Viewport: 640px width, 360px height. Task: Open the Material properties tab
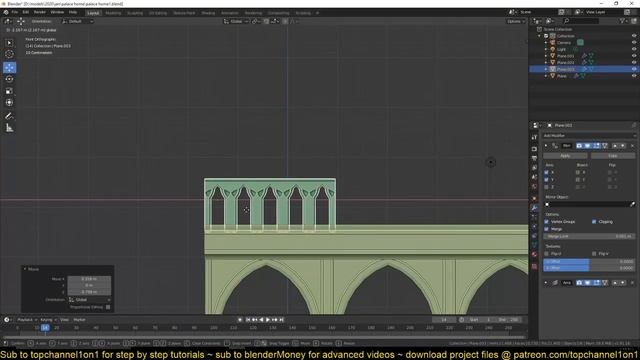[534, 254]
